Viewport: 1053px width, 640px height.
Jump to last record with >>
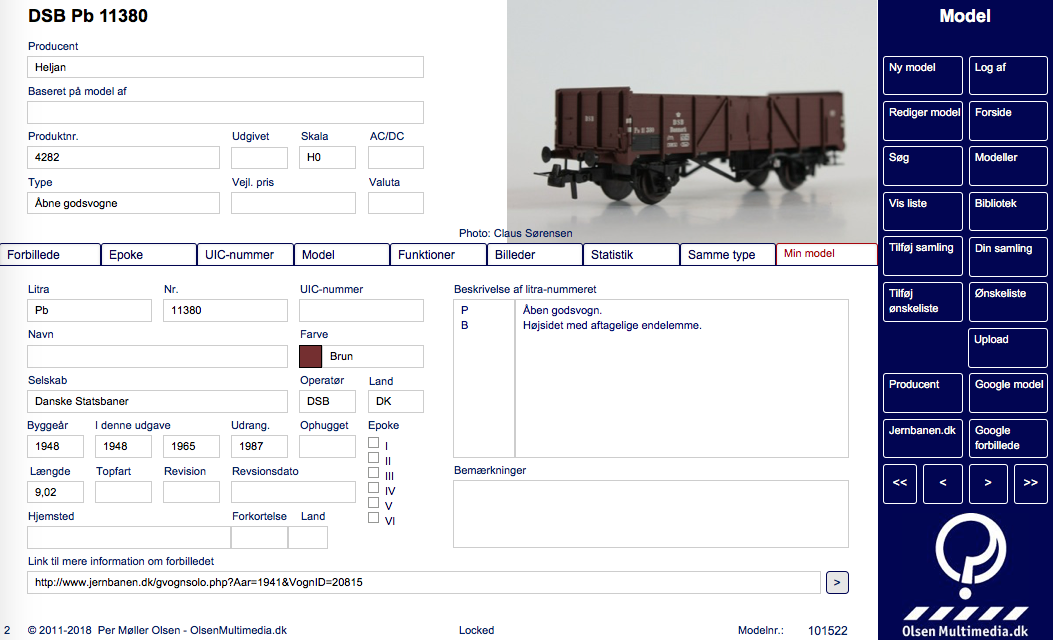click(1031, 484)
